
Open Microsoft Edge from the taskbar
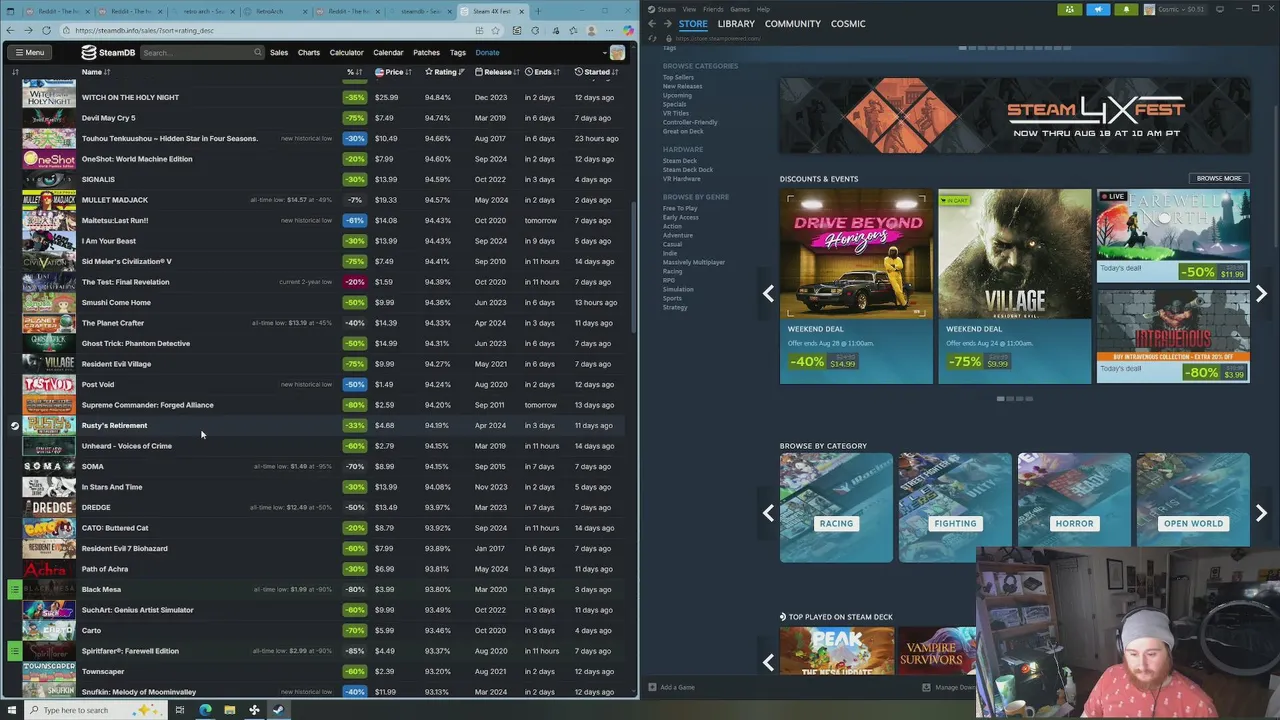pyautogui.click(x=205, y=710)
